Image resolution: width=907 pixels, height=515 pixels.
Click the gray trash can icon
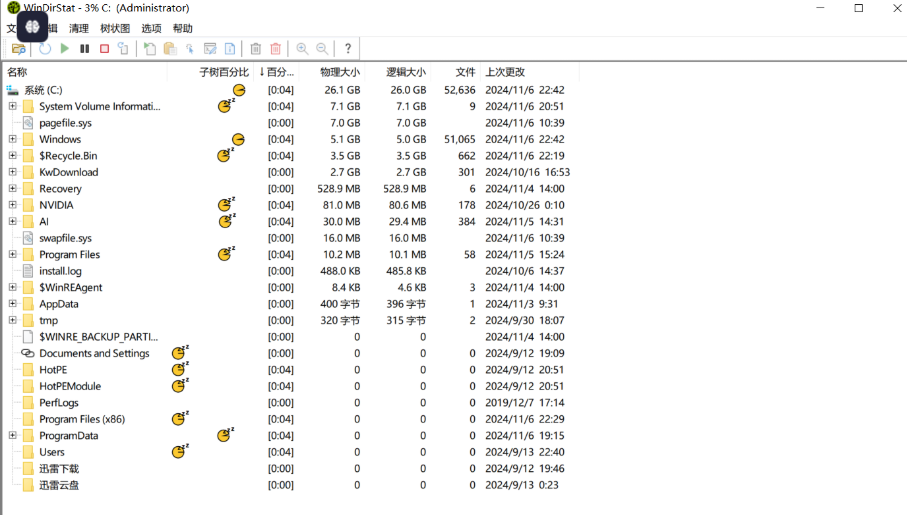click(x=256, y=49)
